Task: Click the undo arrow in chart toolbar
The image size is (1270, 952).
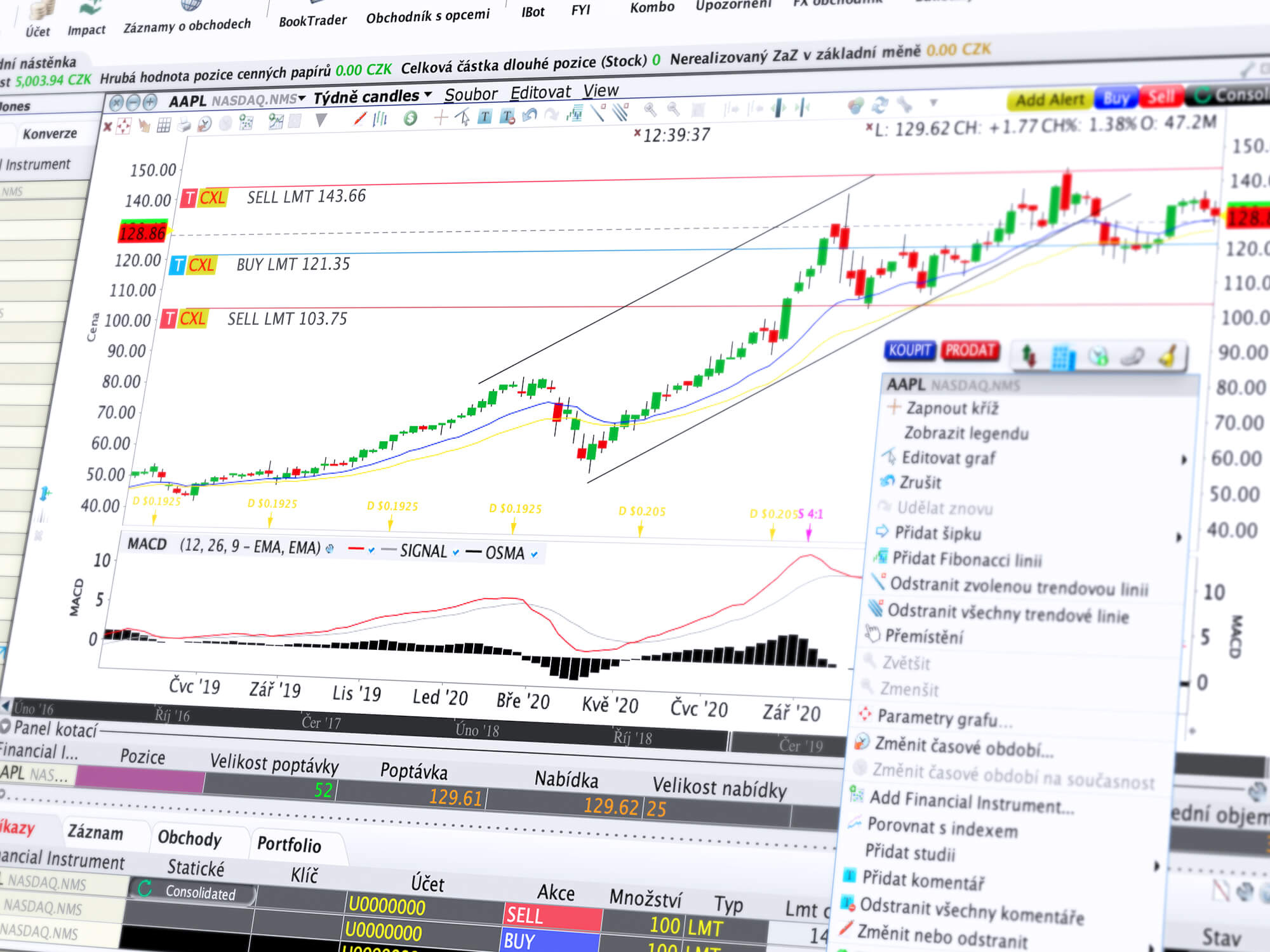Action: pyautogui.click(x=530, y=114)
